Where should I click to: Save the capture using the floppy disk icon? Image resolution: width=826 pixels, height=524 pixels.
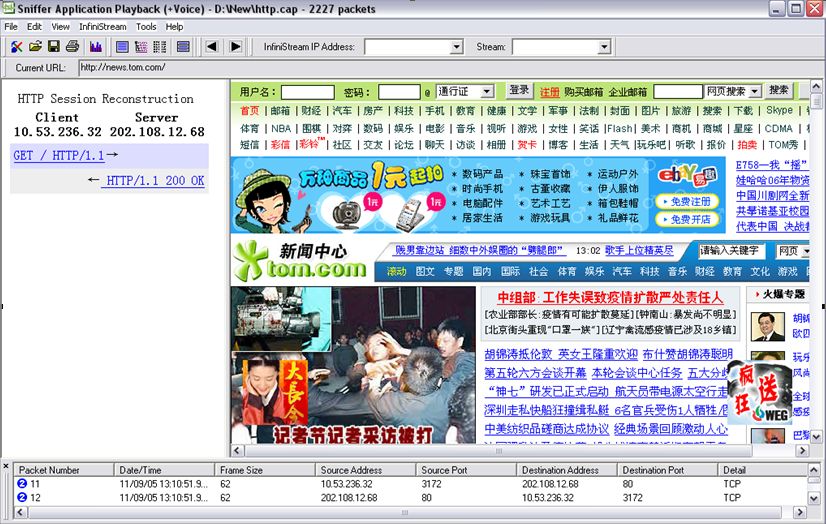click(x=54, y=47)
